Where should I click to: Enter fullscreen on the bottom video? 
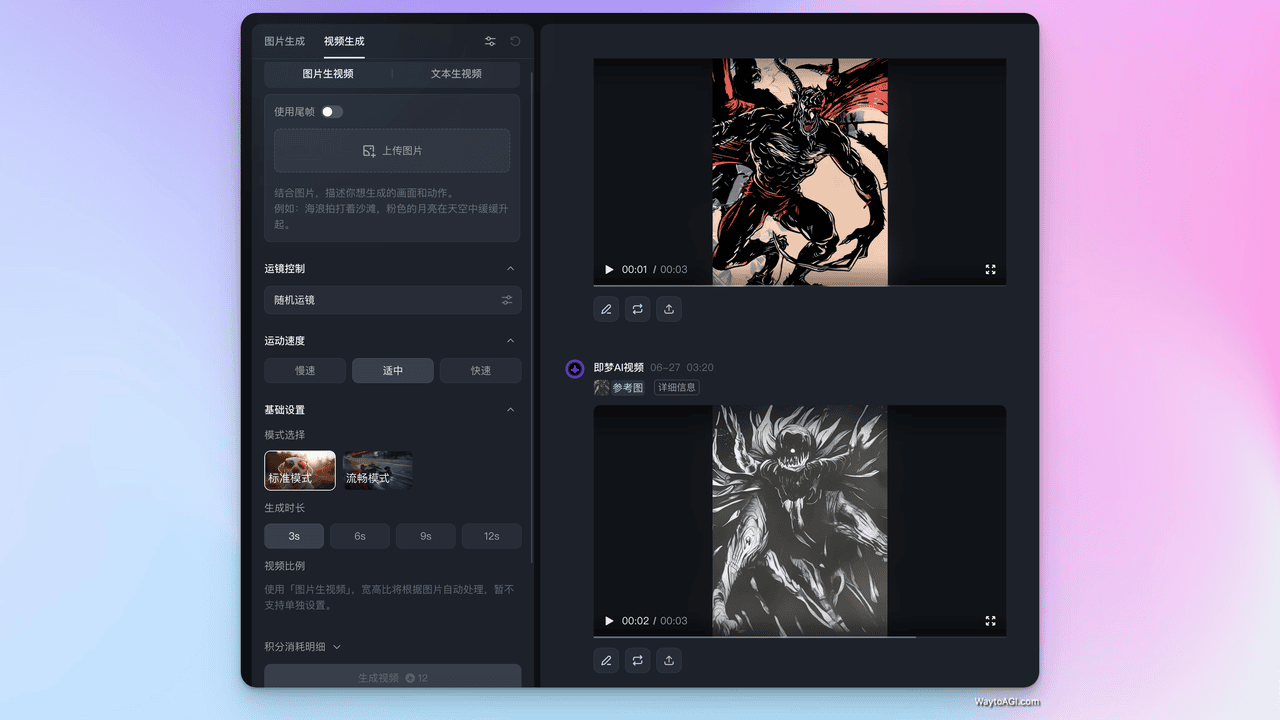(990, 621)
